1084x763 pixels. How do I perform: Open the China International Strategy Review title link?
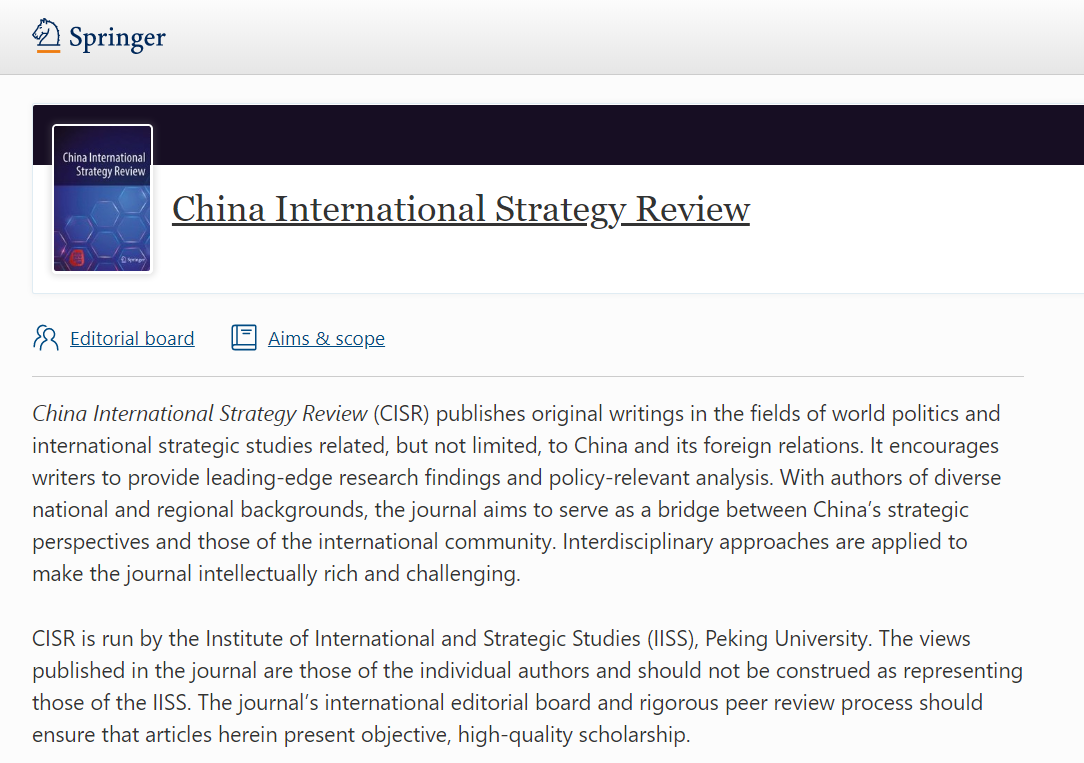(460, 209)
